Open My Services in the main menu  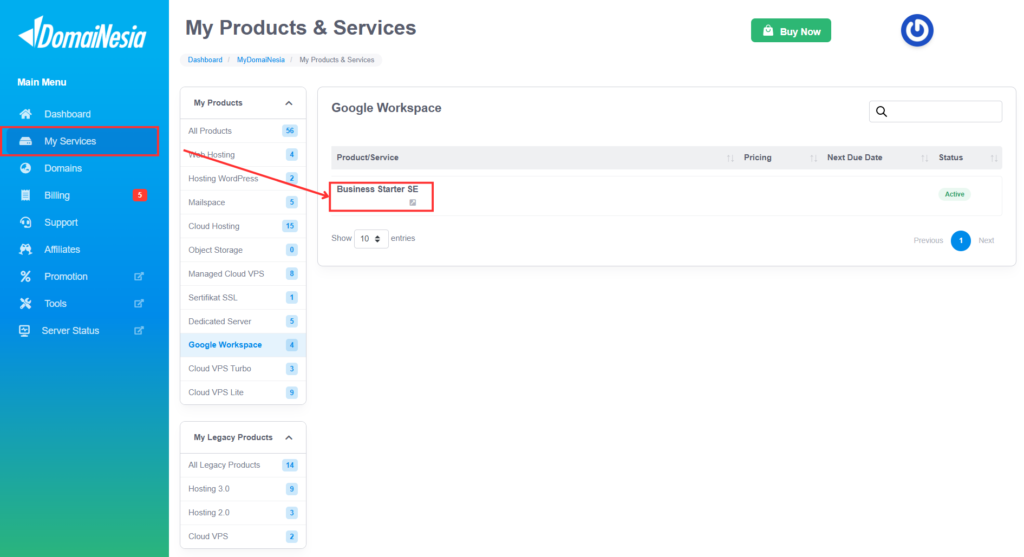(x=80, y=141)
